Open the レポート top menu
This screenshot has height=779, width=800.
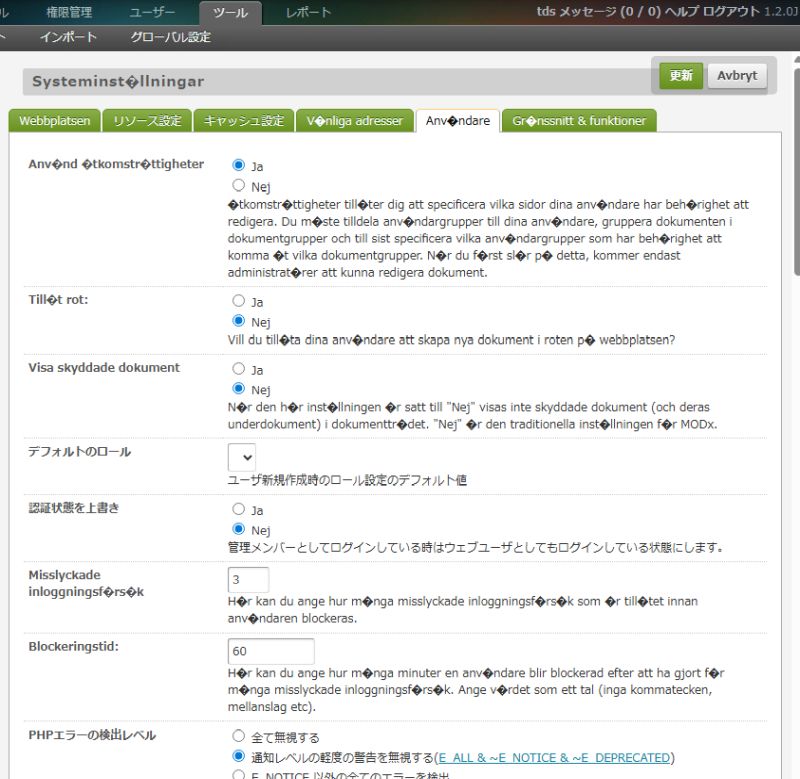pos(309,13)
